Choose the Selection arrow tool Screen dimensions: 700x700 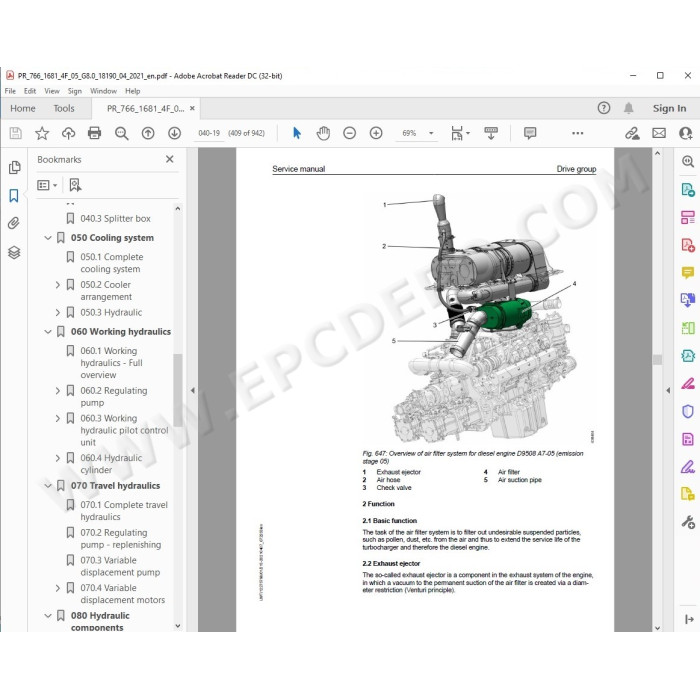coord(297,133)
